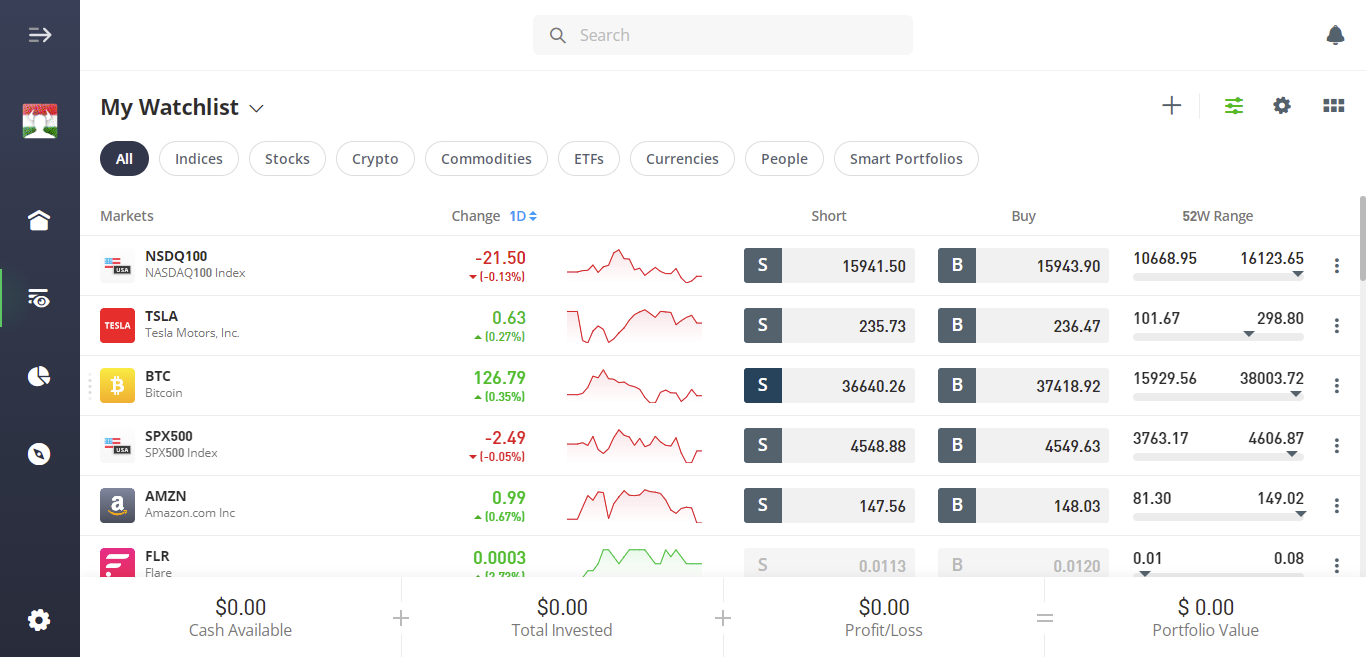Viewport: 1366px width, 657px height.
Task: Click the Discover compass sidebar icon
Action: [38, 453]
